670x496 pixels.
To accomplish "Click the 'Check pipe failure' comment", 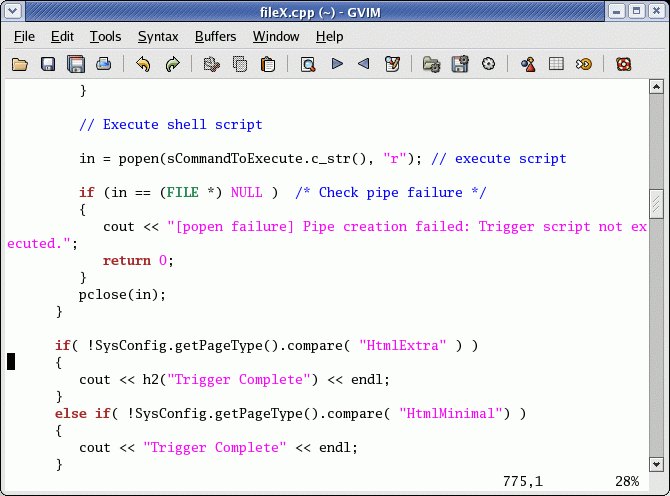I will click(391, 193).
